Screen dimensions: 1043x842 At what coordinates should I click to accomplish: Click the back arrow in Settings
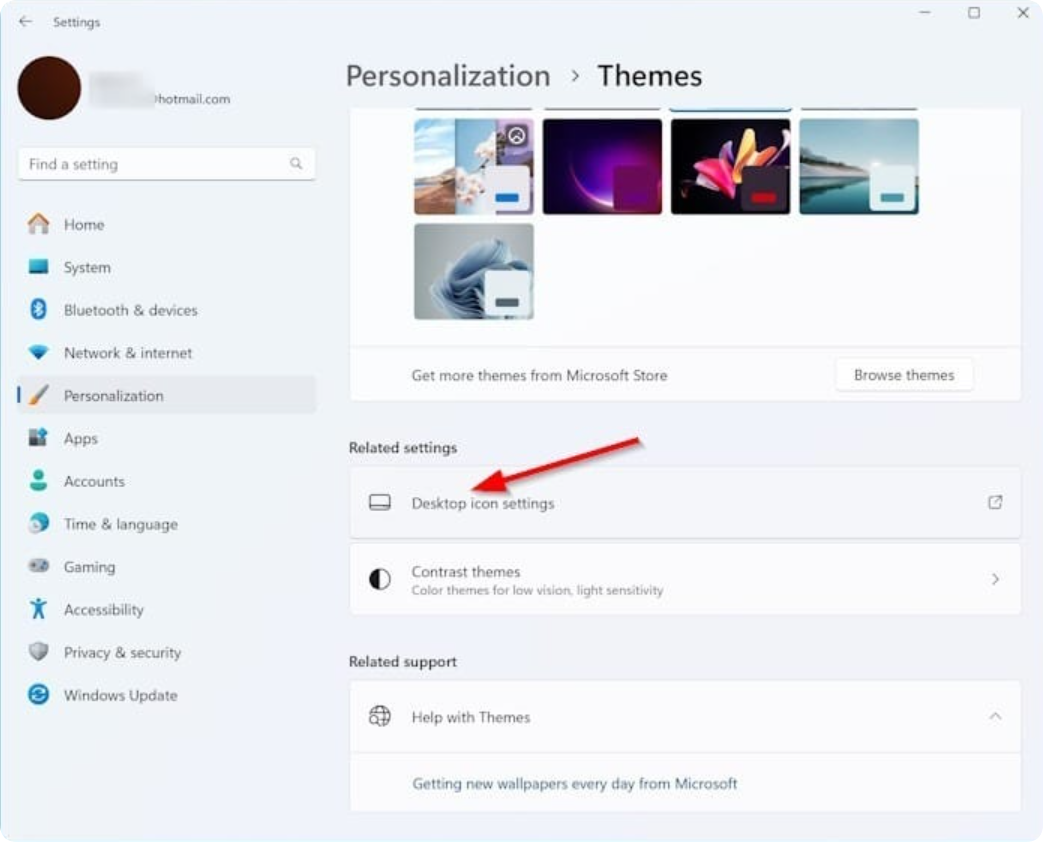point(25,21)
